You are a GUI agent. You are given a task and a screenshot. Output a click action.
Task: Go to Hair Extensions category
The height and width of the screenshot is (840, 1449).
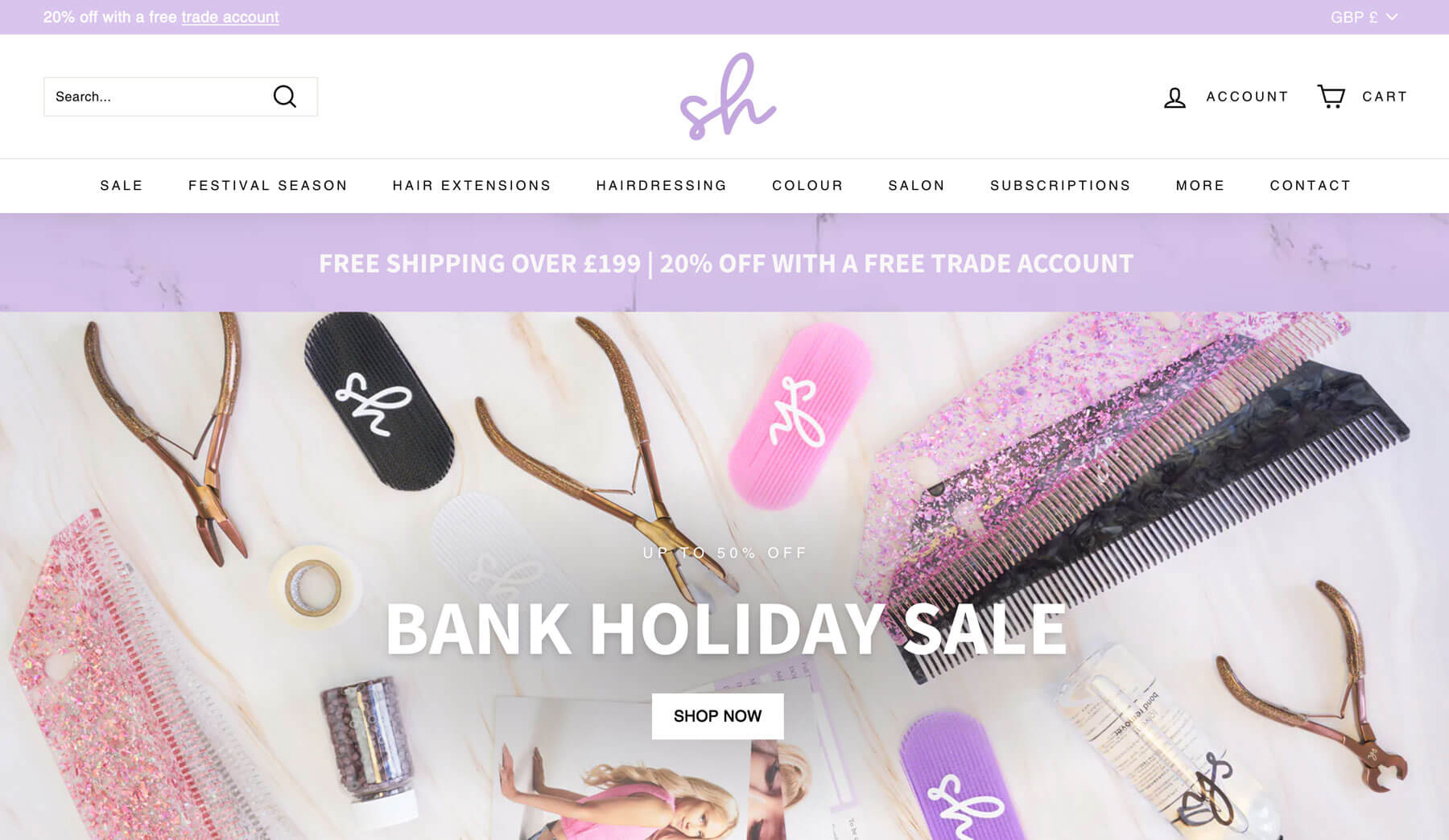472,186
